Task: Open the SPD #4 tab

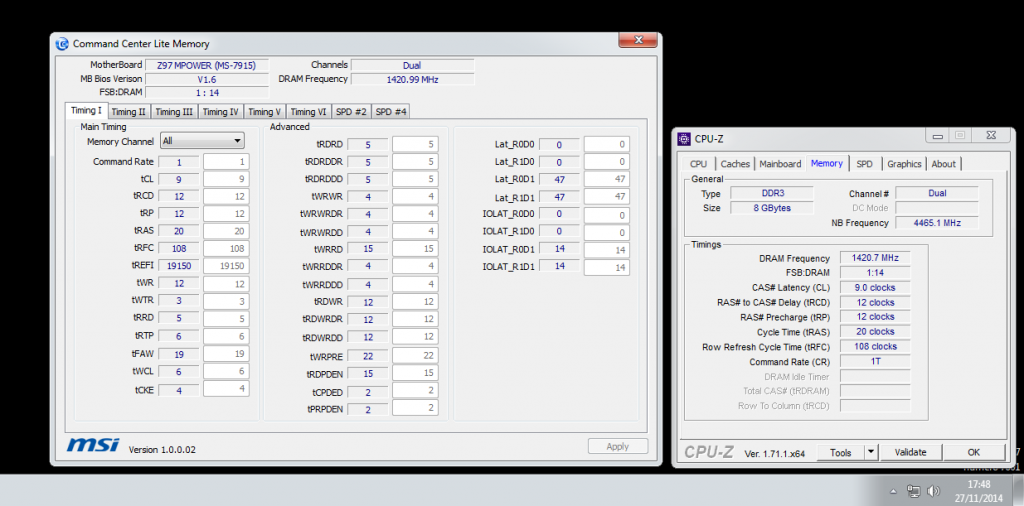Action: (391, 112)
